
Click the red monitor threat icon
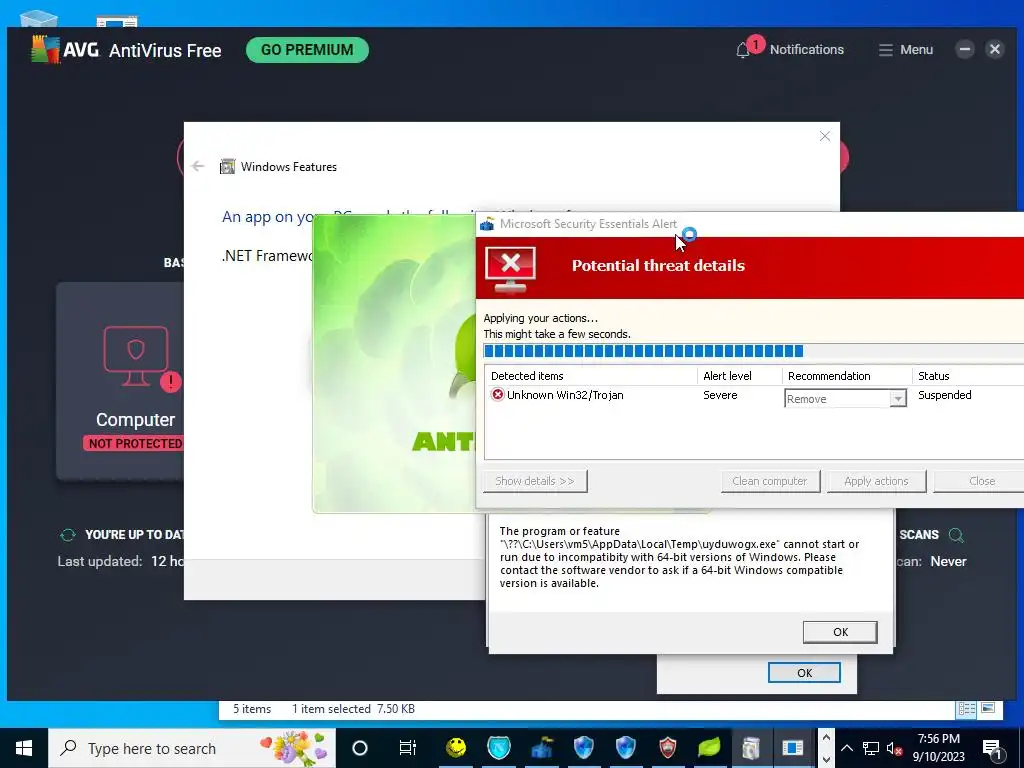[511, 270]
